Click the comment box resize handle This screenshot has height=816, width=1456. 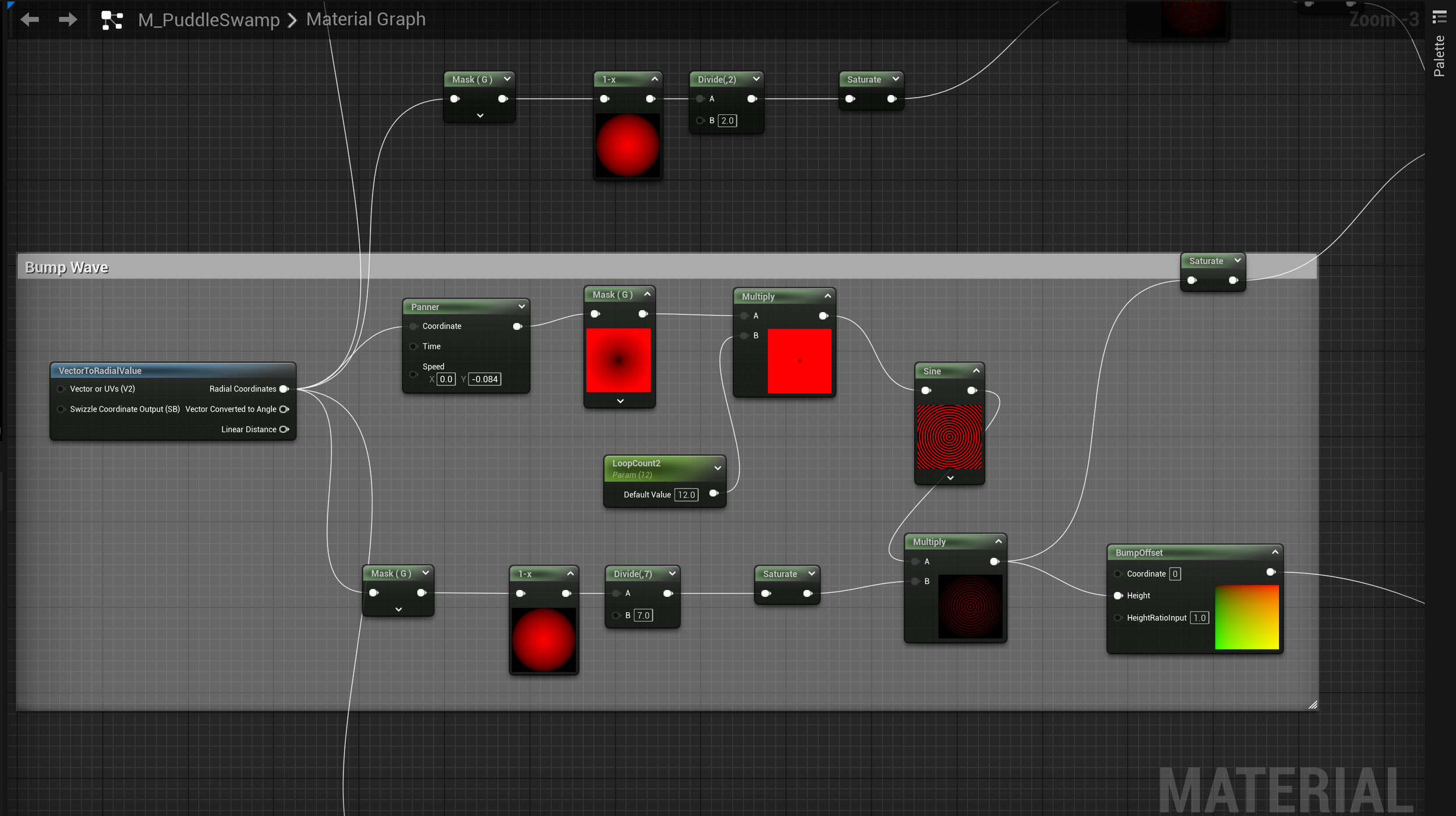coord(1313,705)
